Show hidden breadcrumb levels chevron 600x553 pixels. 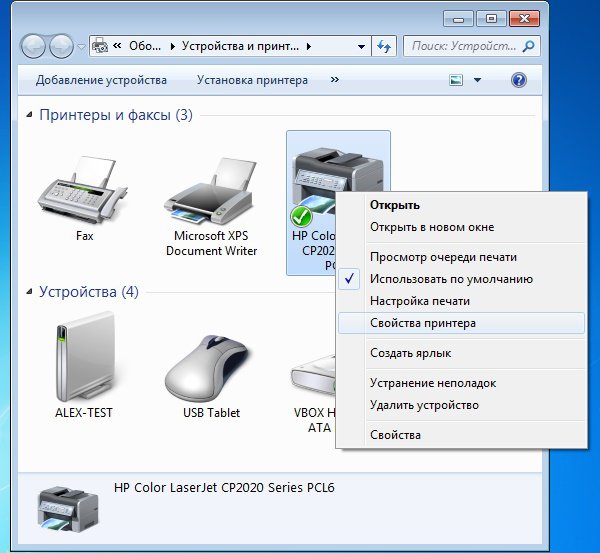[x=117, y=46]
